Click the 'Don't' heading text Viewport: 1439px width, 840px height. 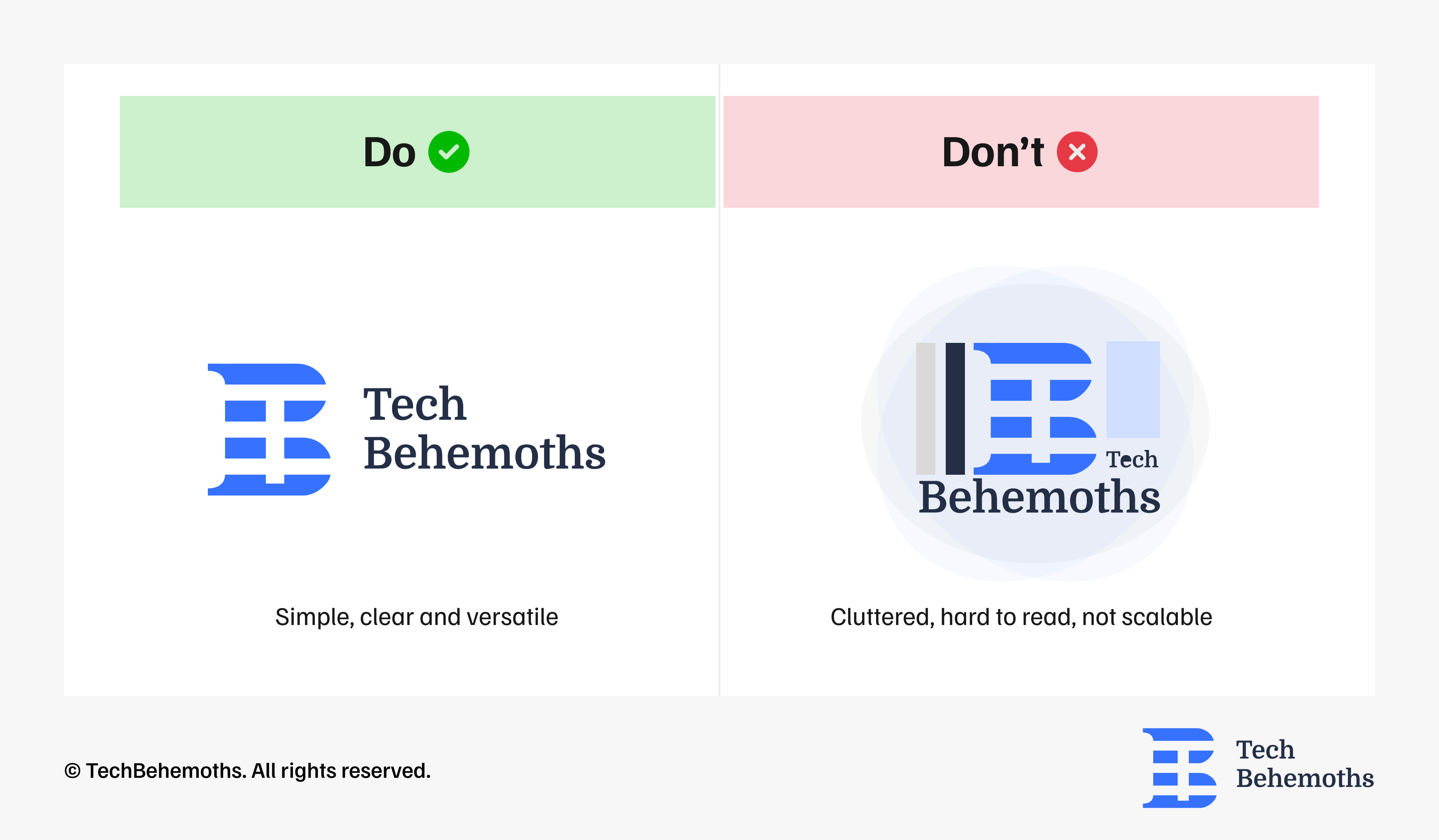click(993, 152)
